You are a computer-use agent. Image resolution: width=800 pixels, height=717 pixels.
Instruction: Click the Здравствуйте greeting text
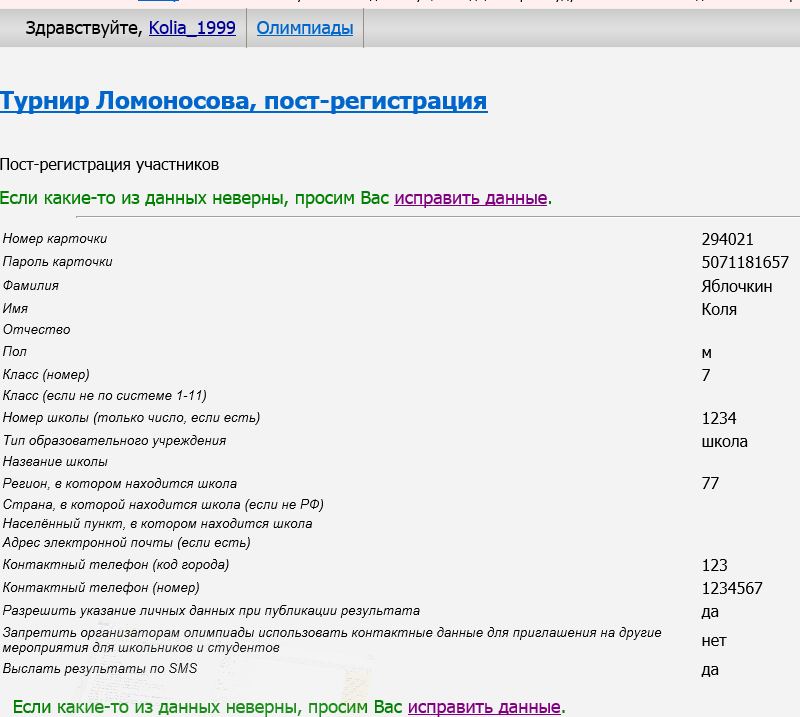[84, 28]
